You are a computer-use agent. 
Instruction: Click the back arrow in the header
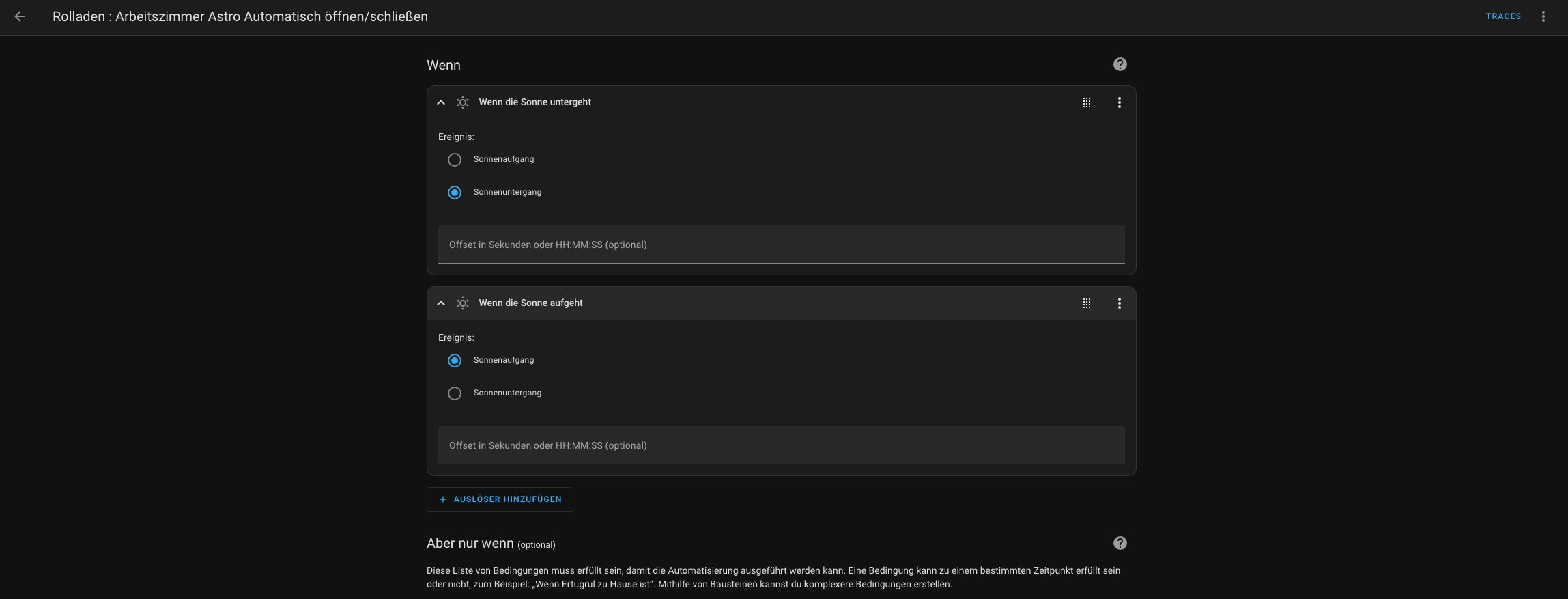(x=20, y=16)
